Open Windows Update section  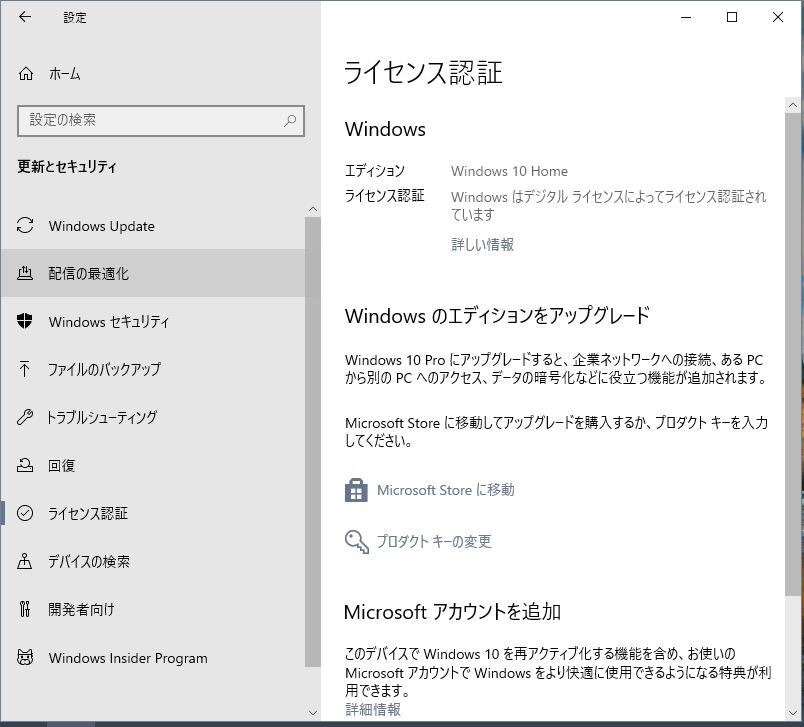point(153,226)
